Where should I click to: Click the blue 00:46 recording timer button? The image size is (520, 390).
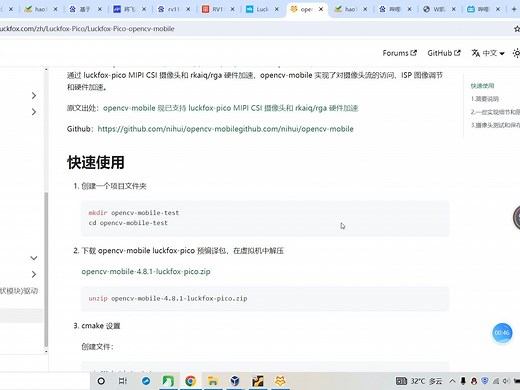point(502,333)
